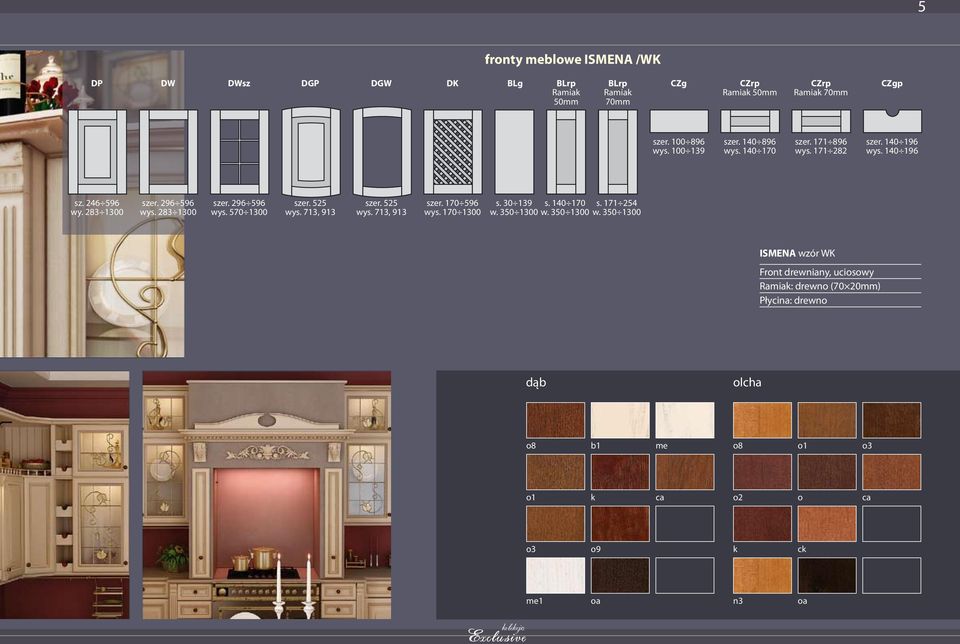960x644 pixels.
Task: Pick the DK lattice door diagram
Action: click(x=452, y=152)
